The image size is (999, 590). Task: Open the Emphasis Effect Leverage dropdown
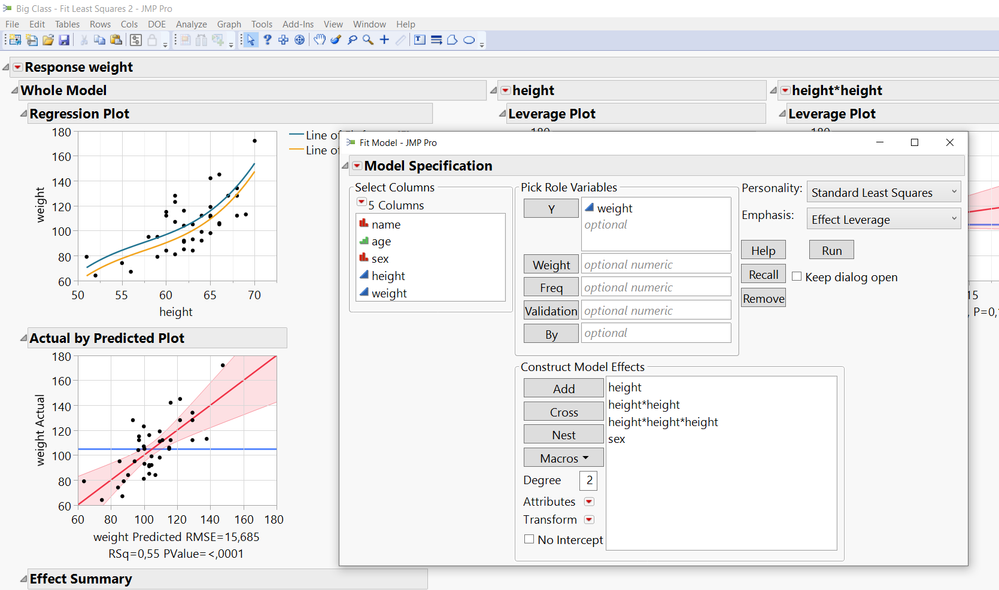[x=884, y=219]
